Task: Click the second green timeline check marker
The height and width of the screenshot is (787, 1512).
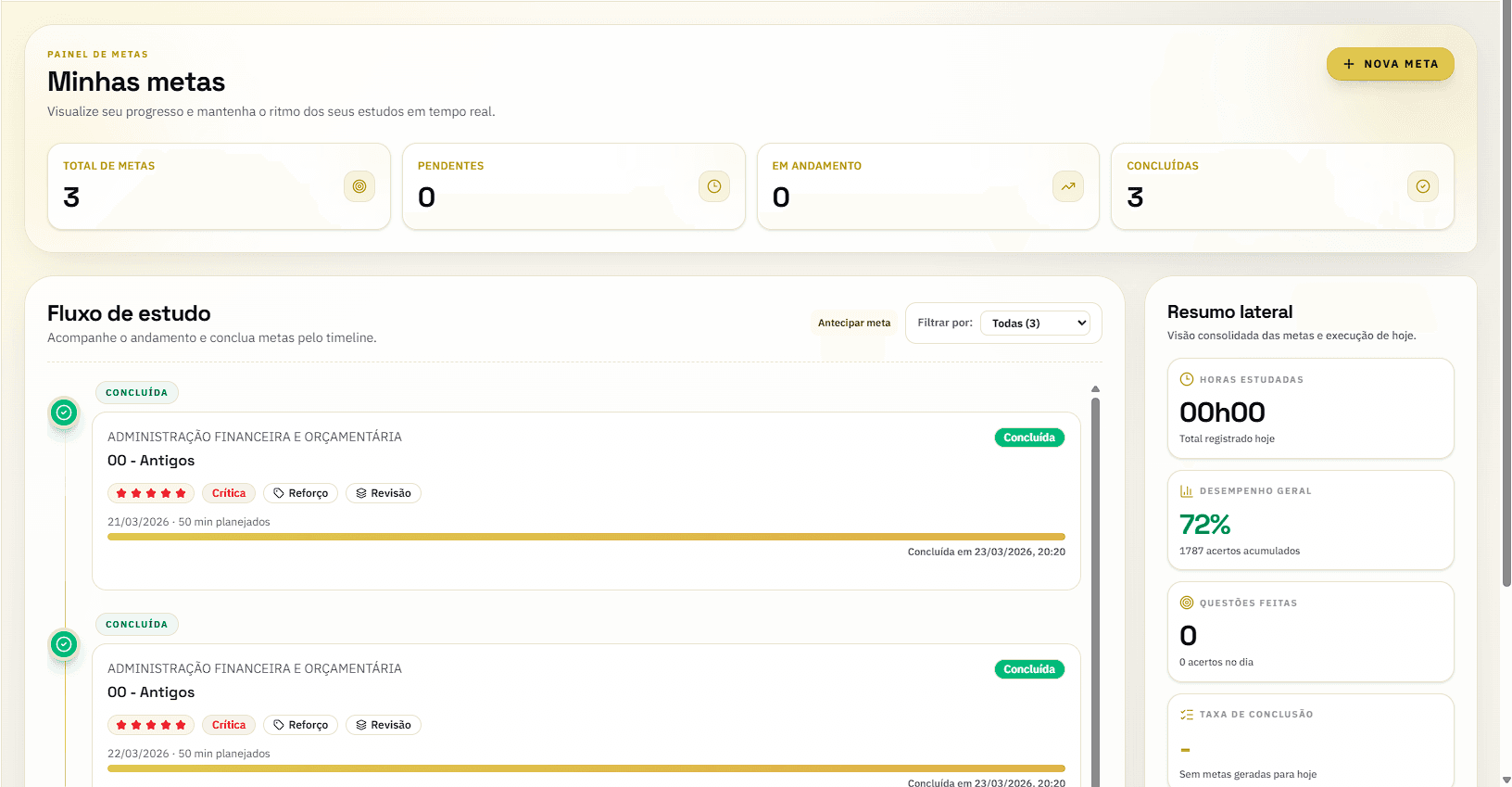Action: pyautogui.click(x=64, y=644)
